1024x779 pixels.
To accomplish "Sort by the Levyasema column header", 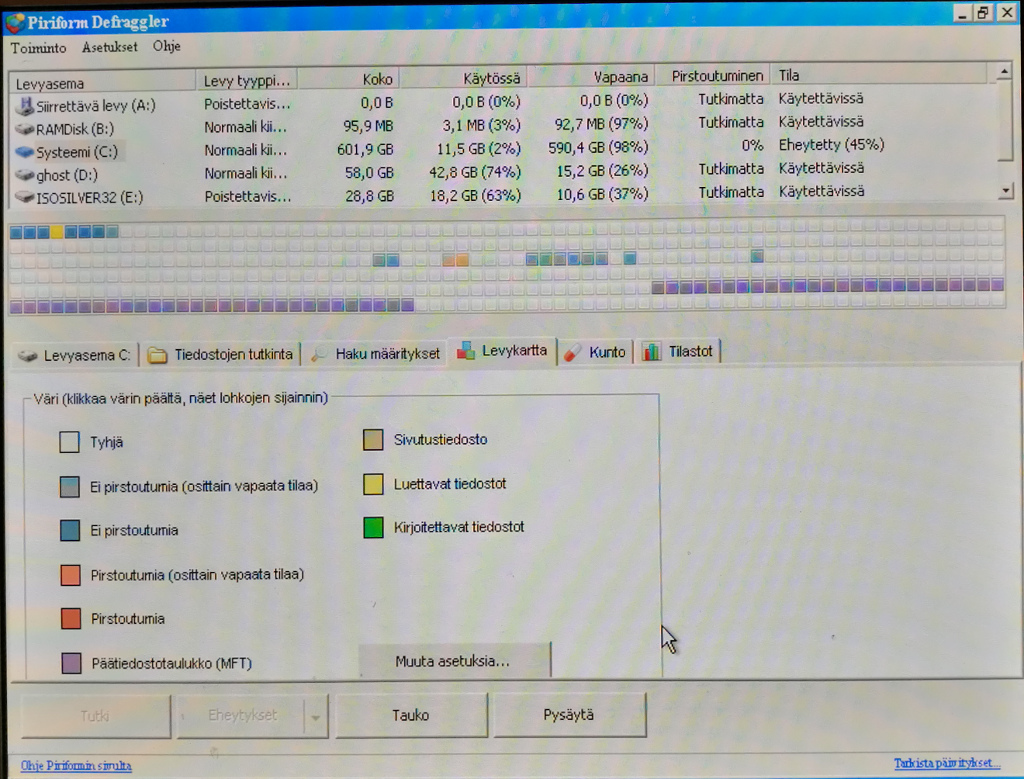I will [x=102, y=83].
